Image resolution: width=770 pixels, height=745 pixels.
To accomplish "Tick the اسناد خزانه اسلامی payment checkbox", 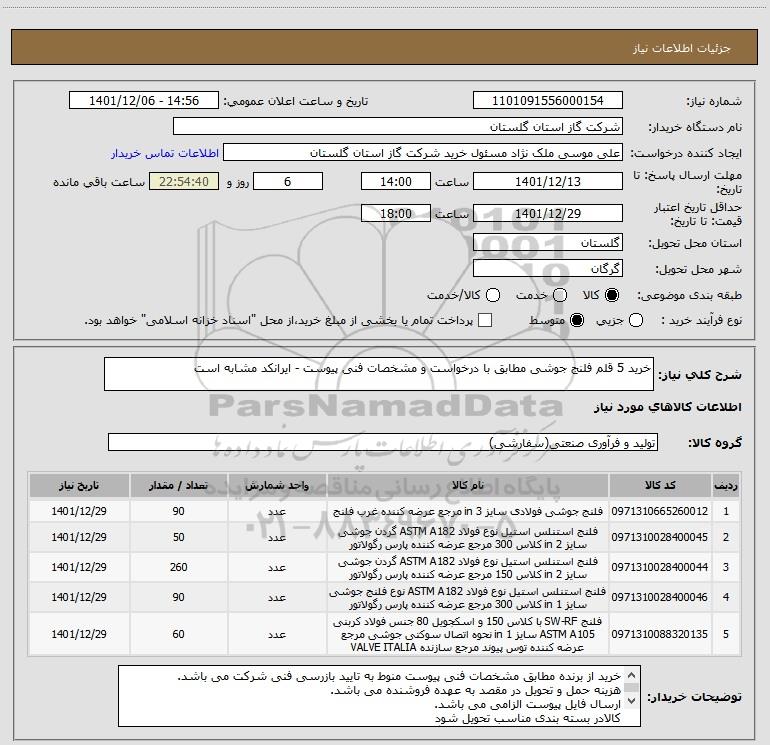I will click(485, 320).
